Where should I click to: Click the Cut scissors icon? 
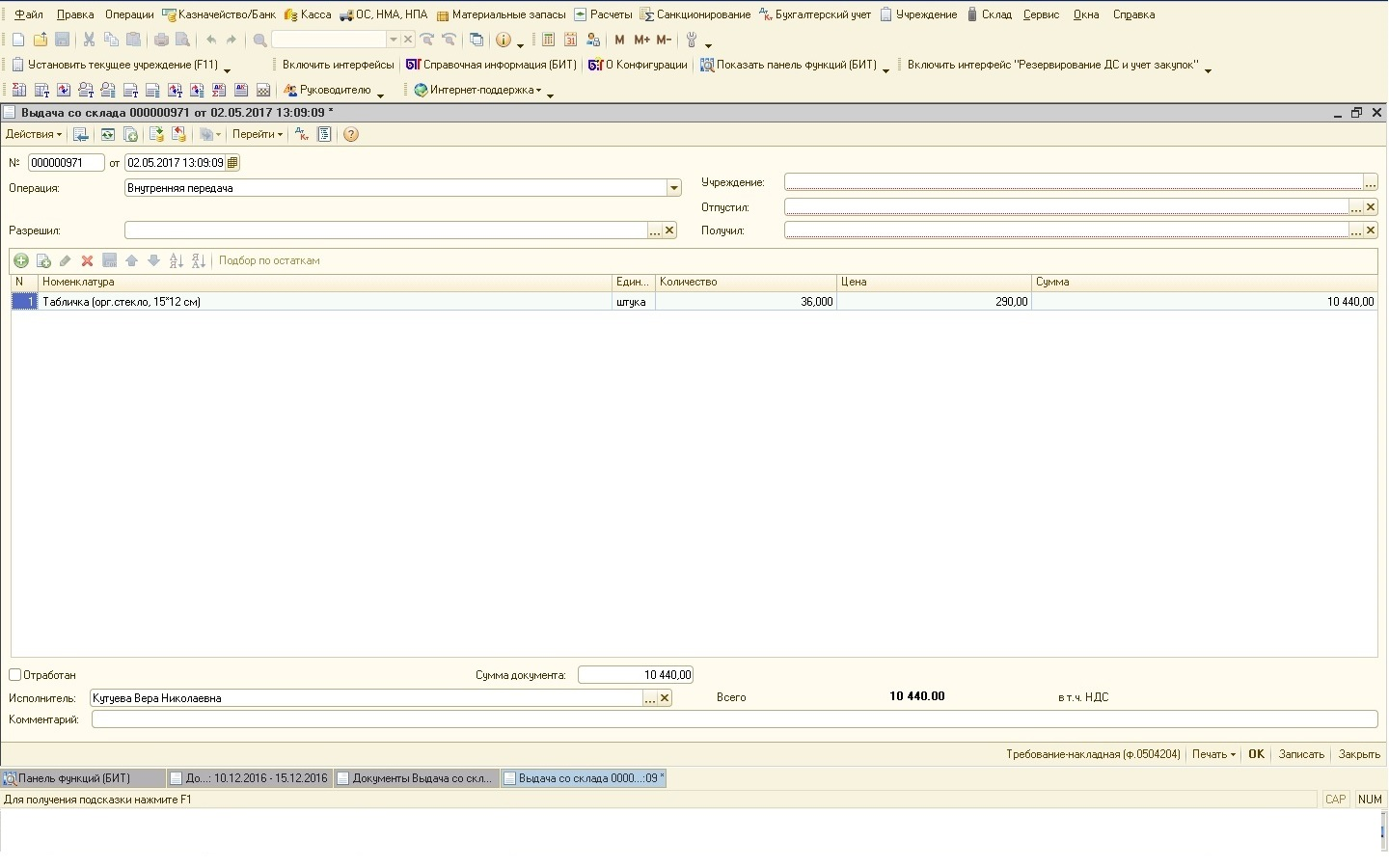[89, 40]
